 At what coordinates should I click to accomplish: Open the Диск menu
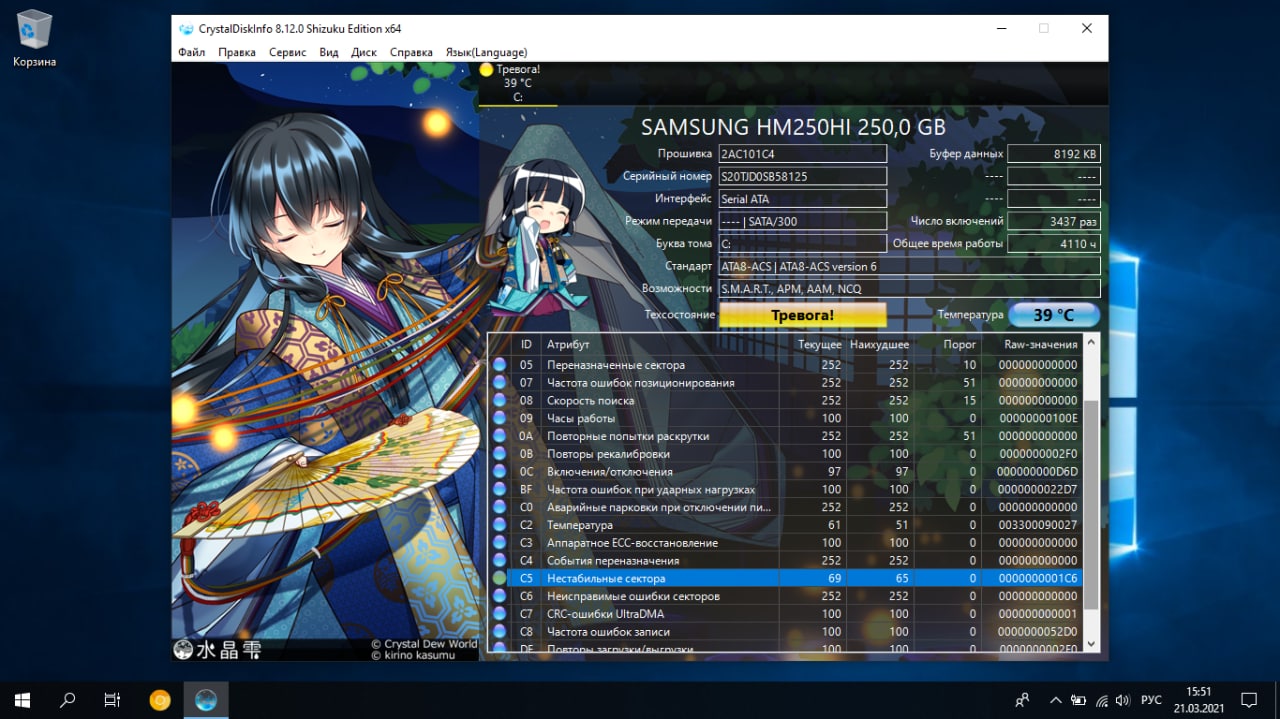click(364, 52)
